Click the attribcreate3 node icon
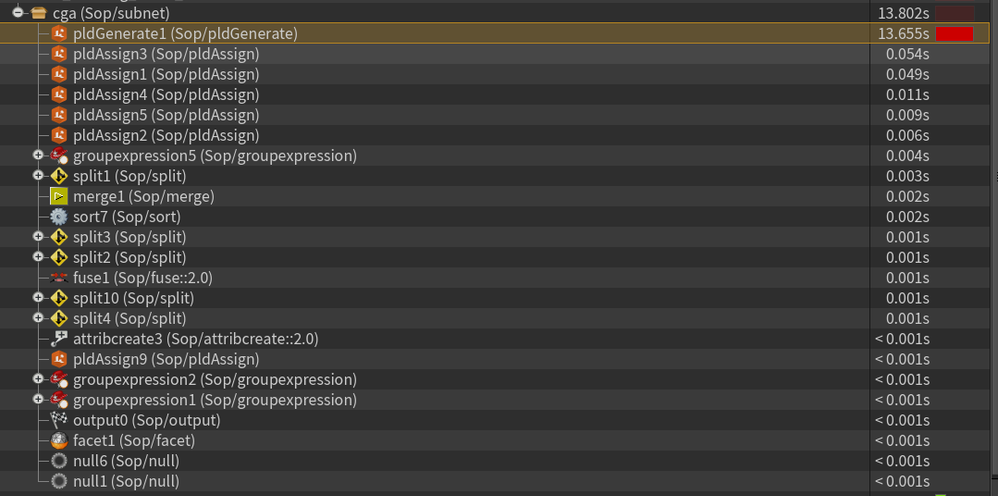 [x=59, y=339]
